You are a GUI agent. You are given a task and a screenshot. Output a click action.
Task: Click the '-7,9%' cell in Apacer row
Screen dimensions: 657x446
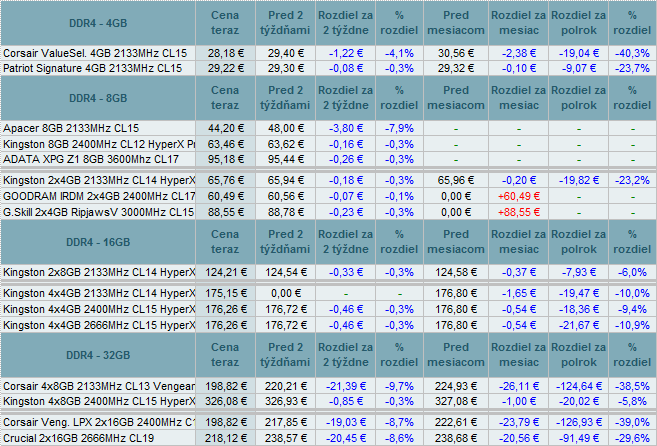coord(399,128)
